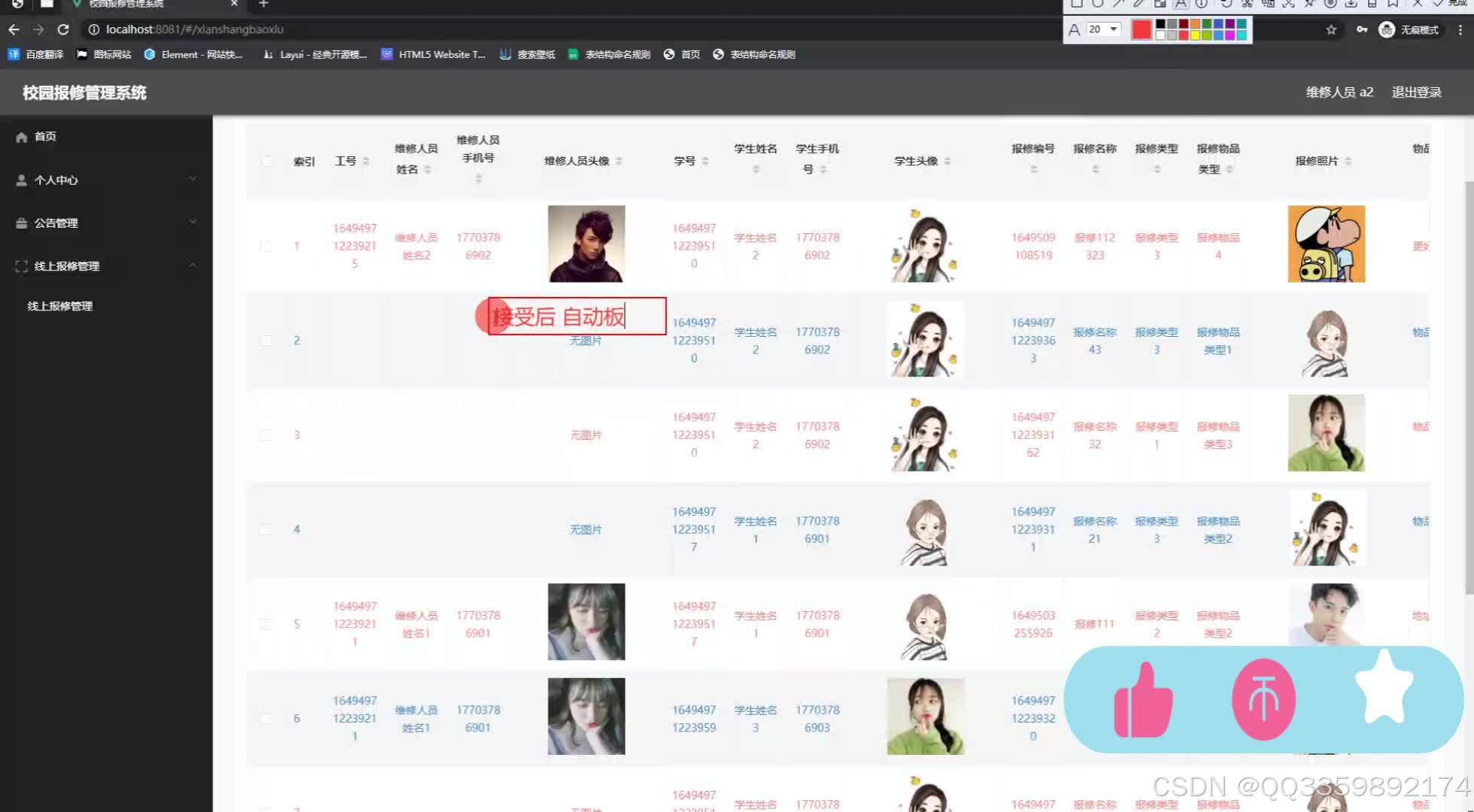Click the 首页 home icon in the sidebar
The width and height of the screenshot is (1474, 812).
click(21, 136)
